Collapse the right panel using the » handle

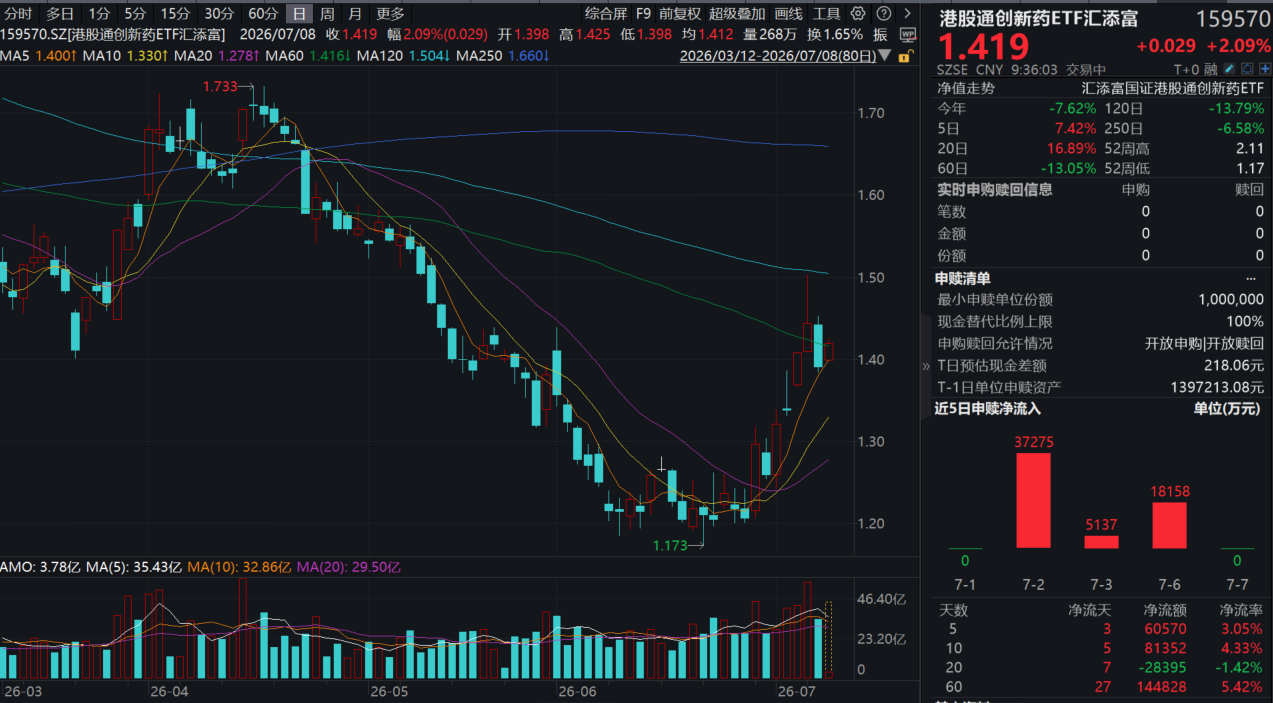coord(925,366)
